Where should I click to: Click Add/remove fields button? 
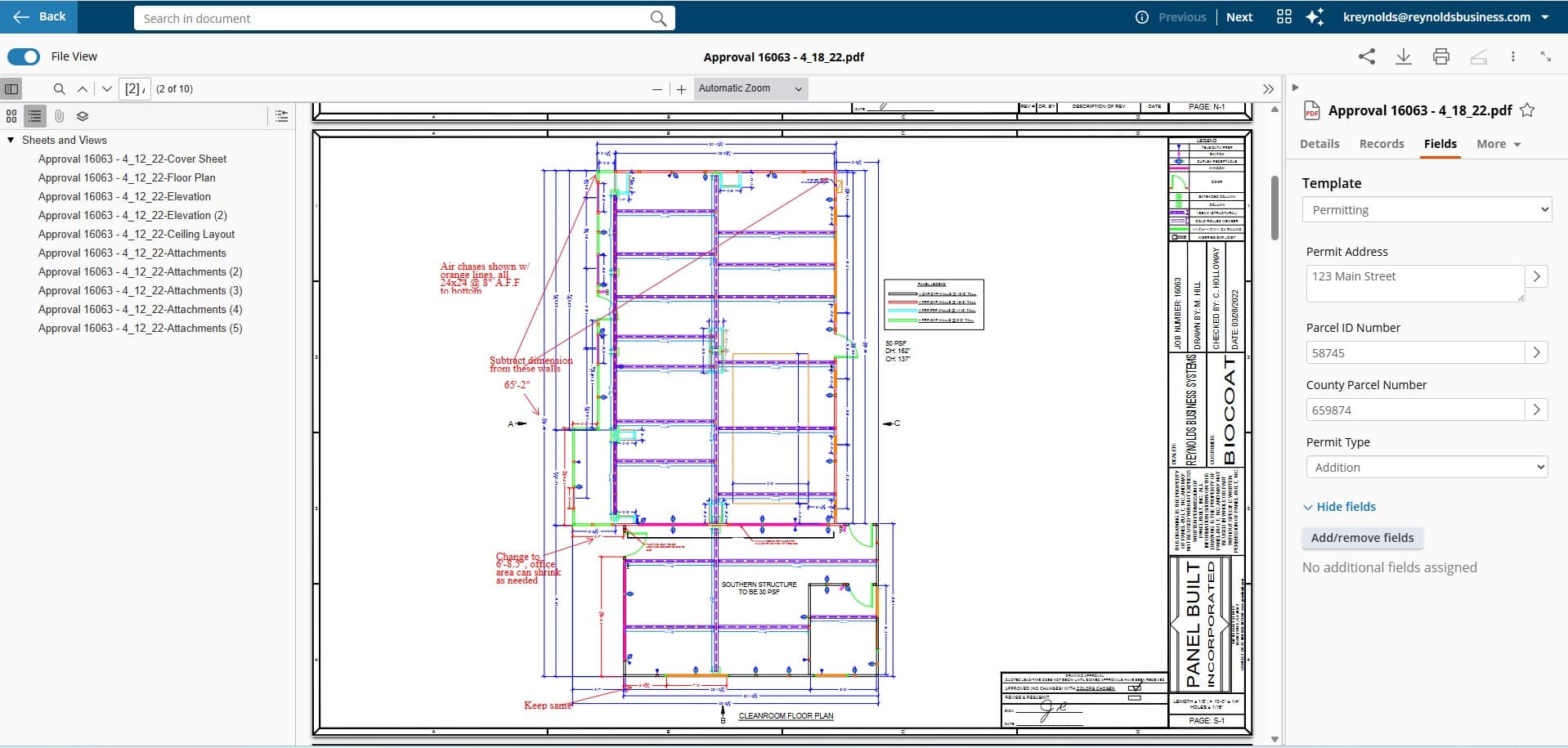tap(1362, 537)
